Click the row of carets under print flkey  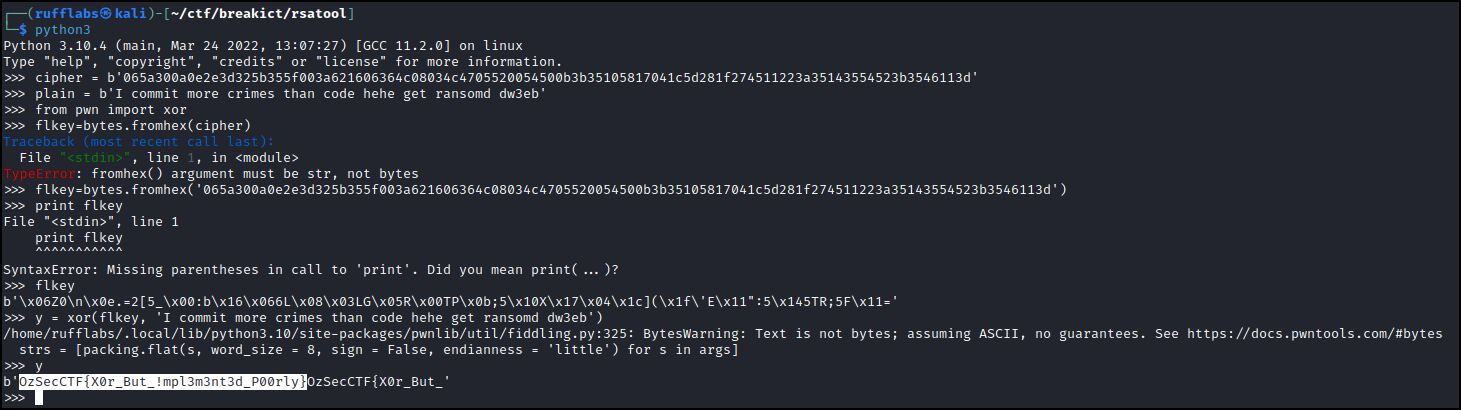[79, 253]
